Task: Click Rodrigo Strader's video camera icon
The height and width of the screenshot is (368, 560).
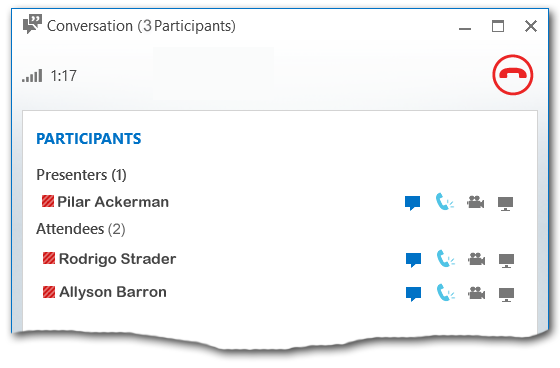Action: click(476, 259)
